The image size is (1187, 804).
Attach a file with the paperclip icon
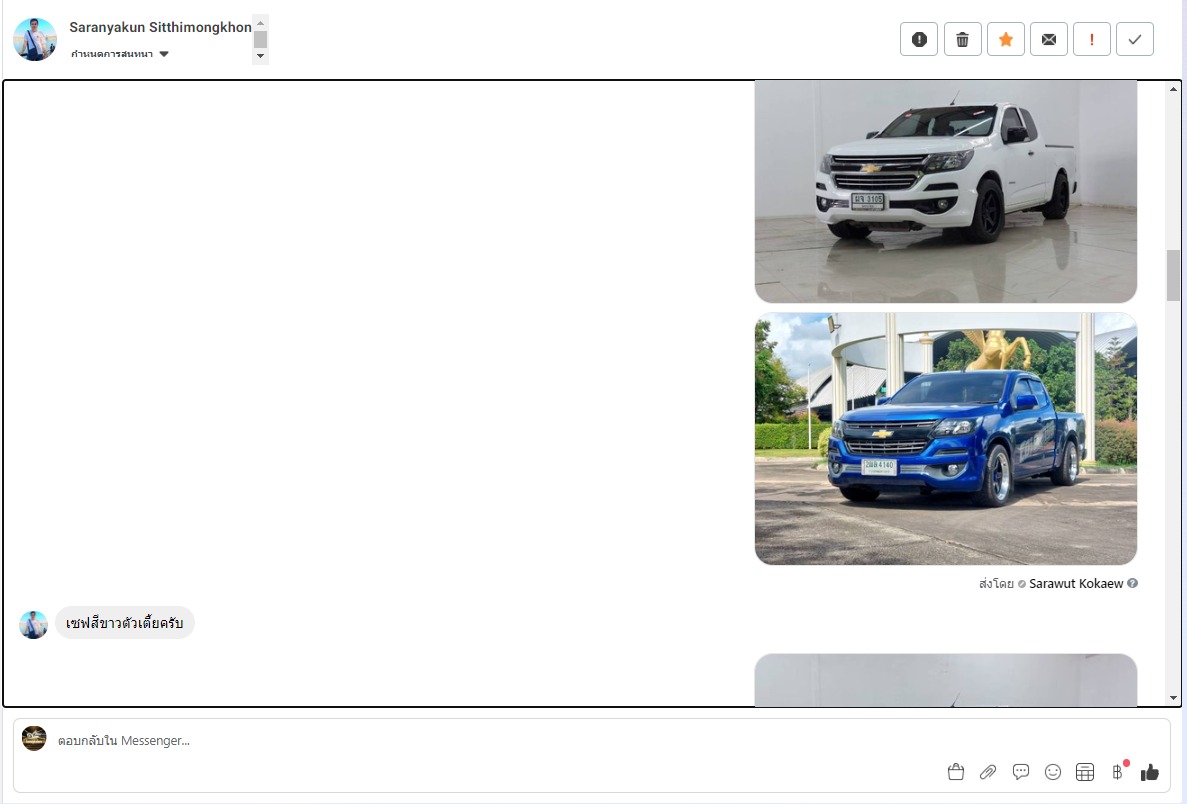(988, 772)
